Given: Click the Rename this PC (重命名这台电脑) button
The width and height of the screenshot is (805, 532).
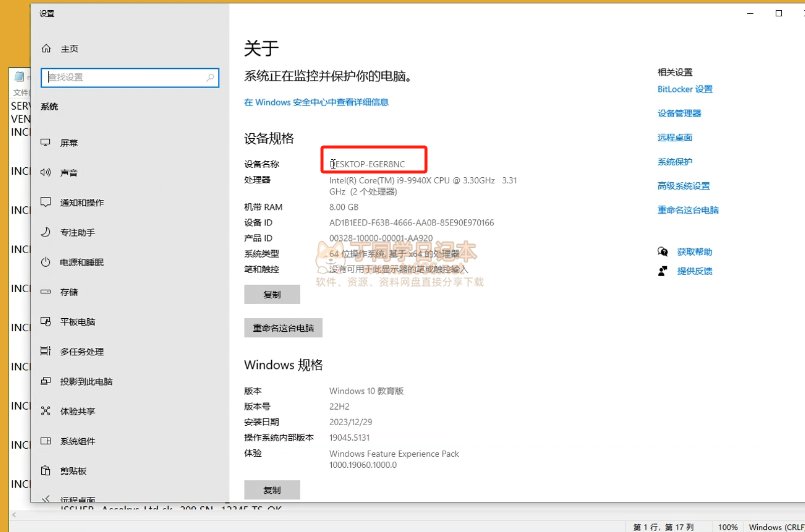Looking at the screenshot, I should (x=283, y=328).
